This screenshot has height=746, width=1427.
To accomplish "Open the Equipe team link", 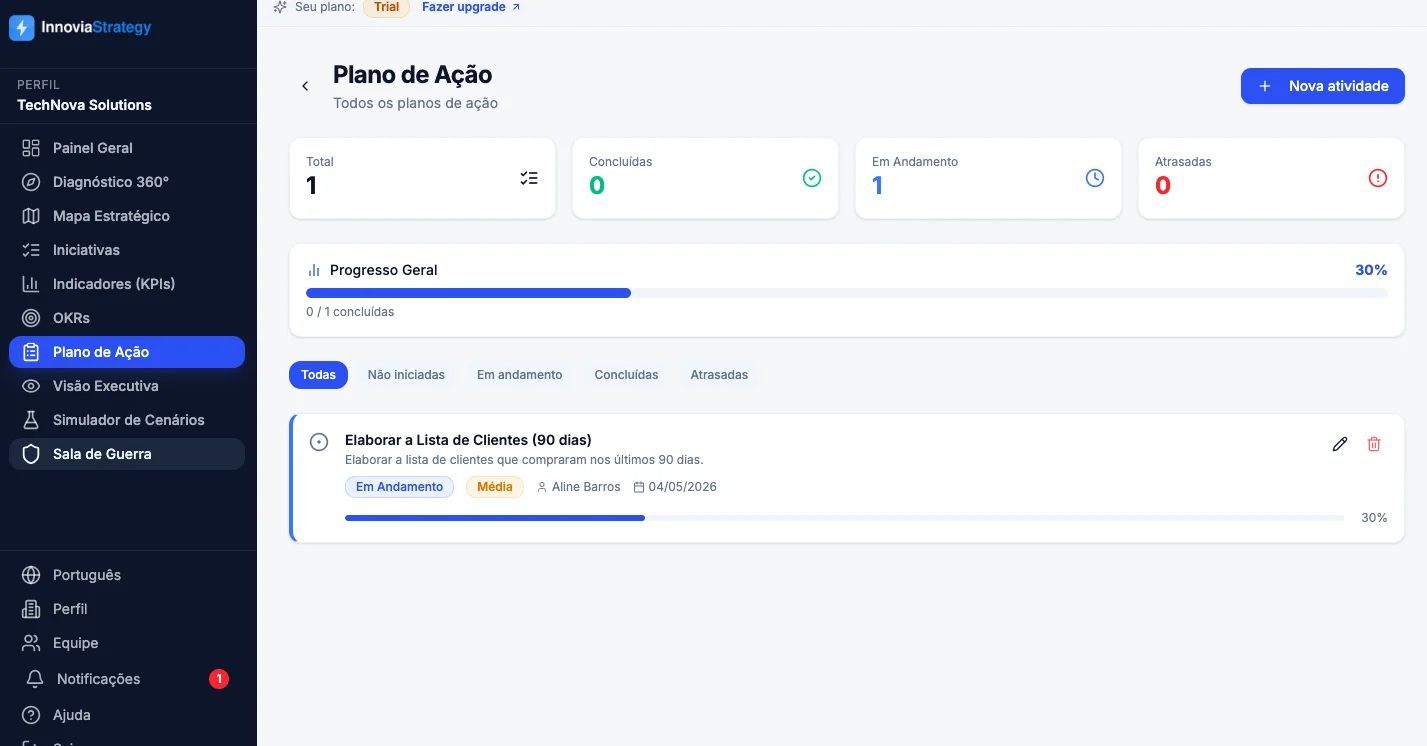I will click(x=127, y=643).
